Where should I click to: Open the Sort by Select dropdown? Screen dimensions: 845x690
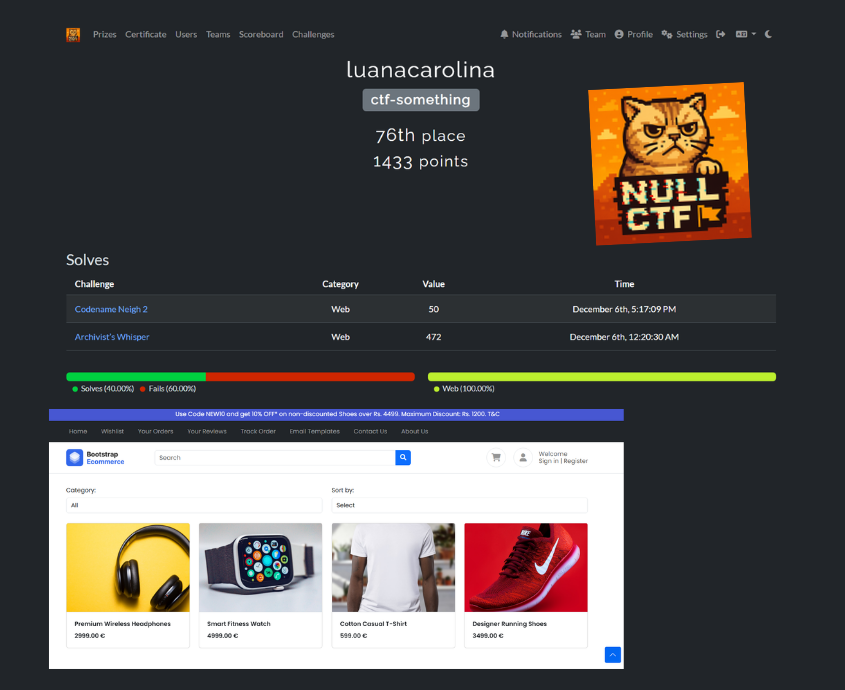pyautogui.click(x=459, y=505)
